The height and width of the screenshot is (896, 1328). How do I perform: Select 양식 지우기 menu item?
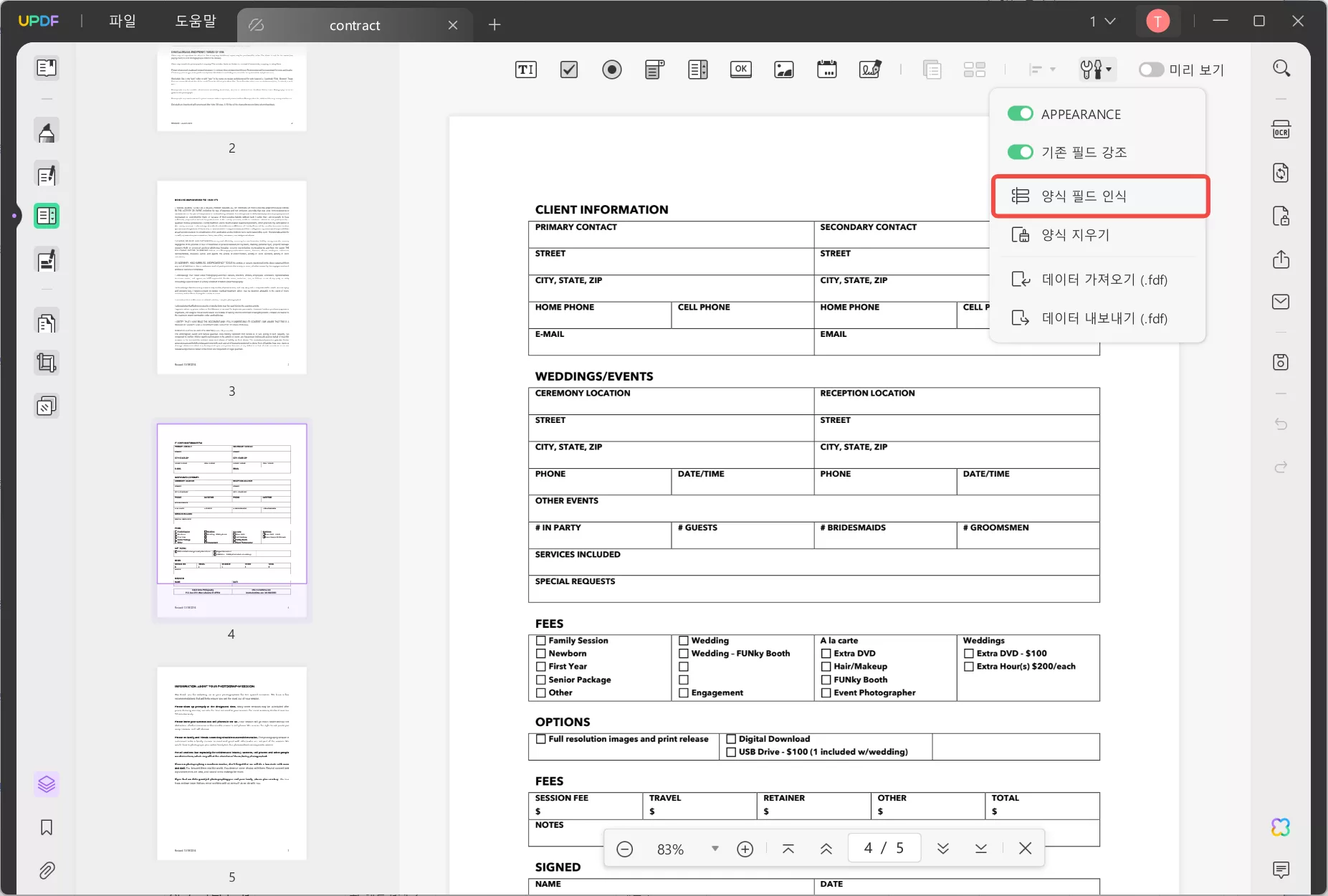tap(1097, 235)
